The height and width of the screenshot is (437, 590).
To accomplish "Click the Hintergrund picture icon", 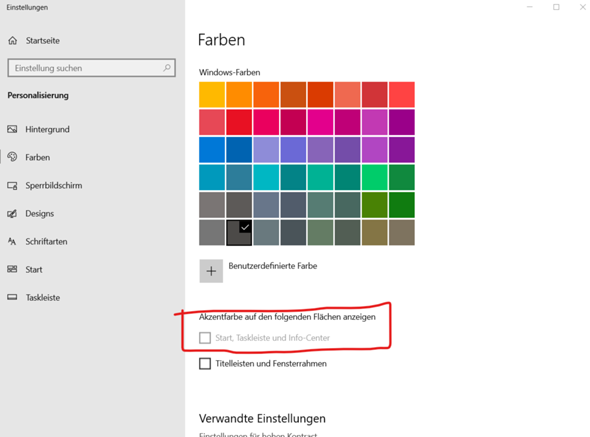I will (x=12, y=129).
